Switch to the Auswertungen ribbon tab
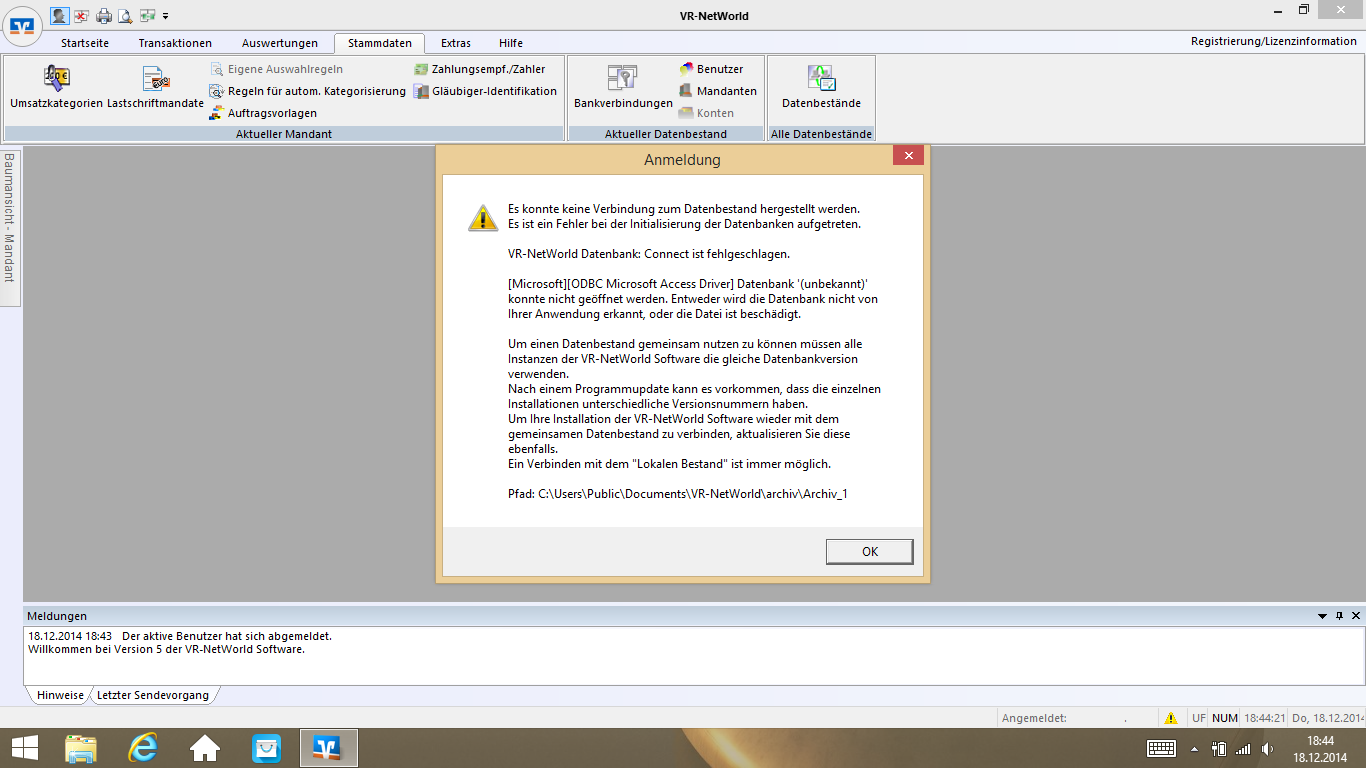 tap(280, 43)
